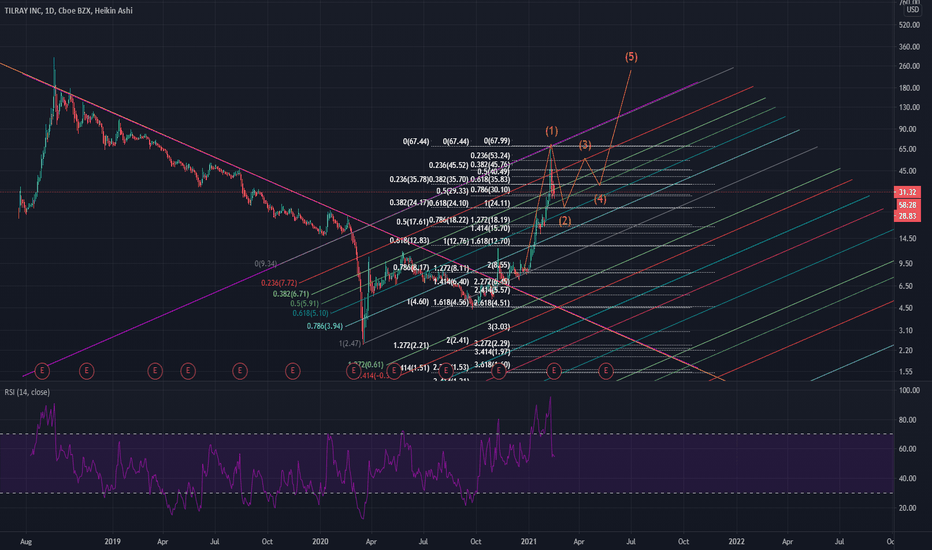The image size is (932, 550).
Task: Select the Elliott wave (5) label
Action: [631, 57]
